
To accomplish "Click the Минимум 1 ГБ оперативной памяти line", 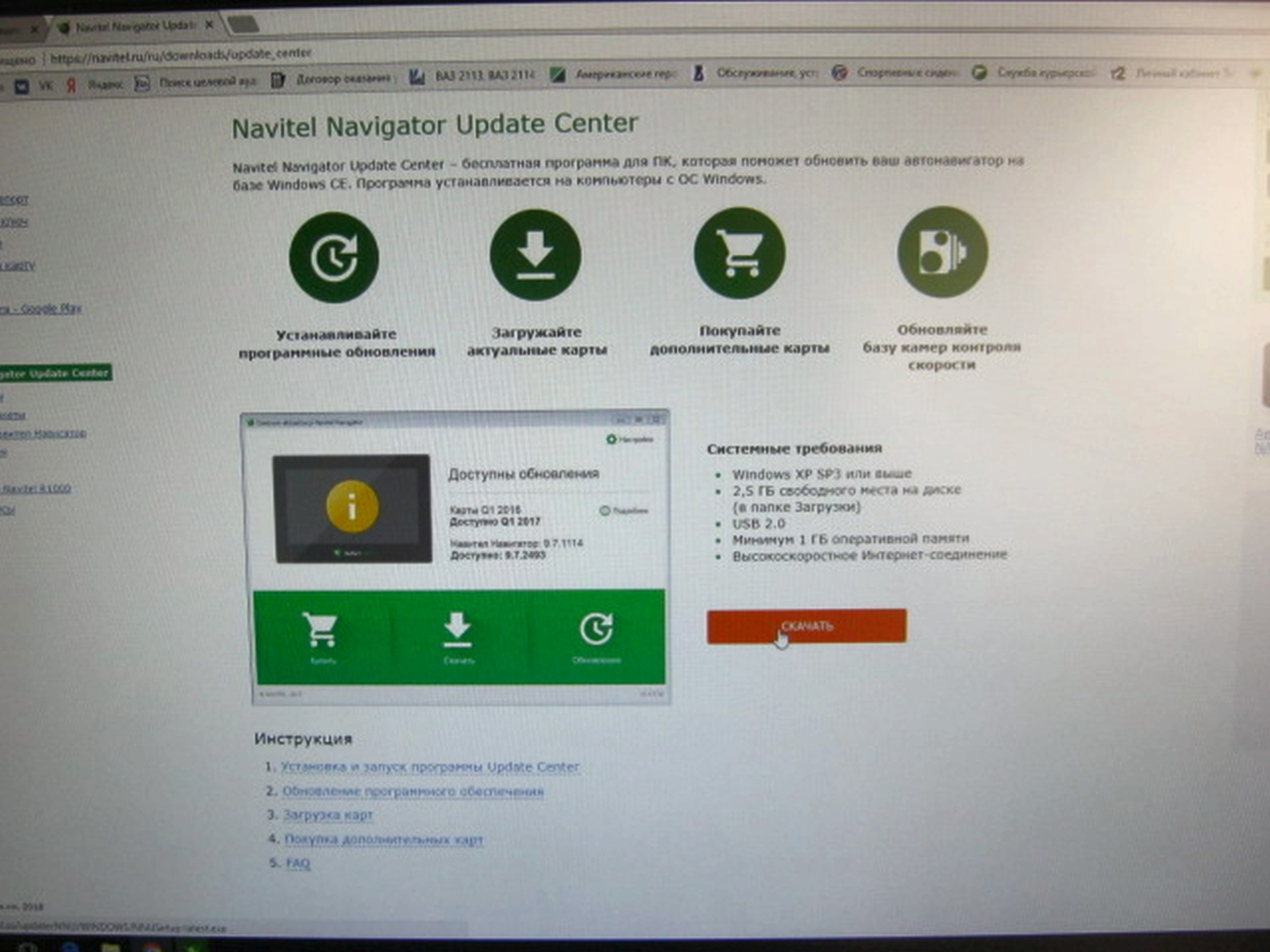I will pyautogui.click(x=851, y=539).
